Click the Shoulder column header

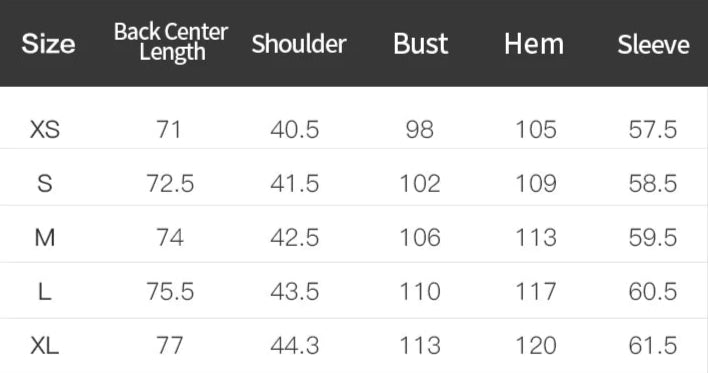(x=299, y=44)
